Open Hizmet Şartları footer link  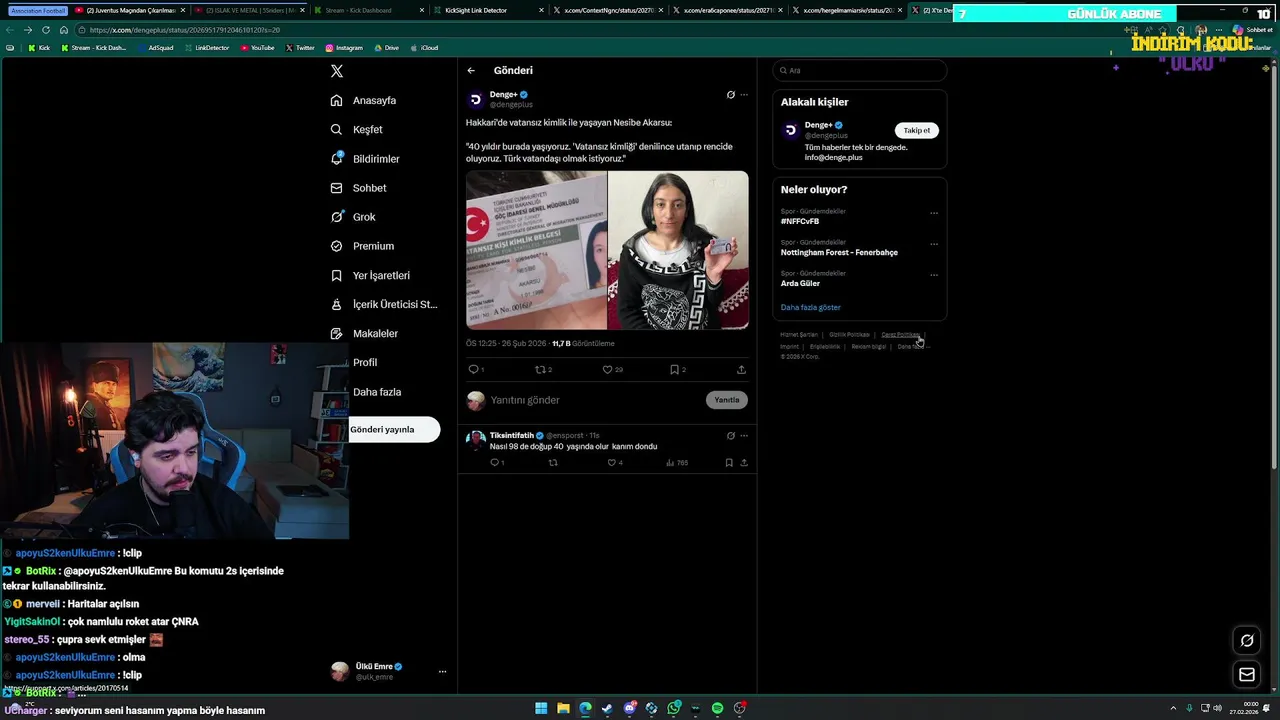point(799,335)
